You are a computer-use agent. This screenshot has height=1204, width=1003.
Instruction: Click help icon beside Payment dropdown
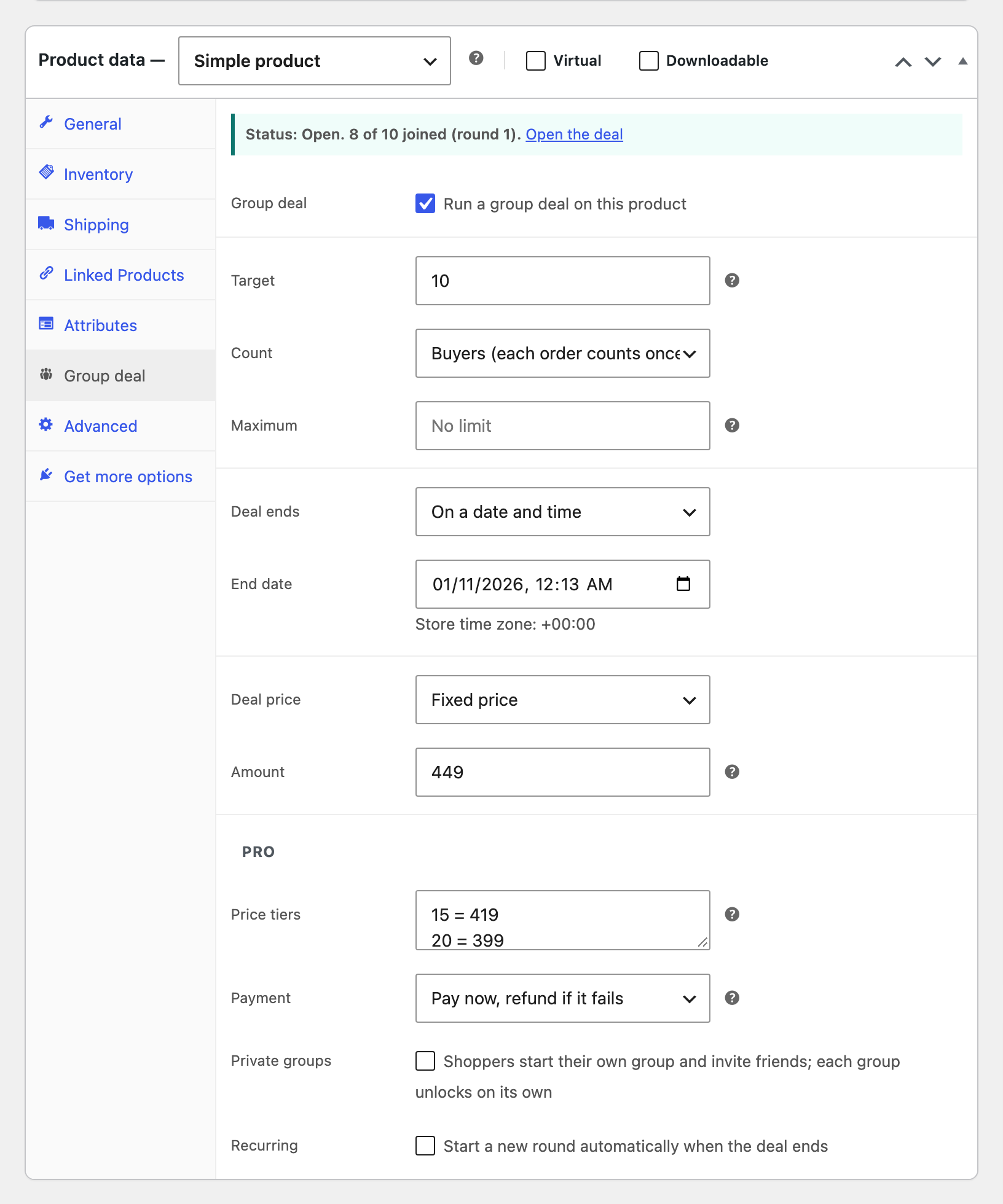pyautogui.click(x=732, y=998)
